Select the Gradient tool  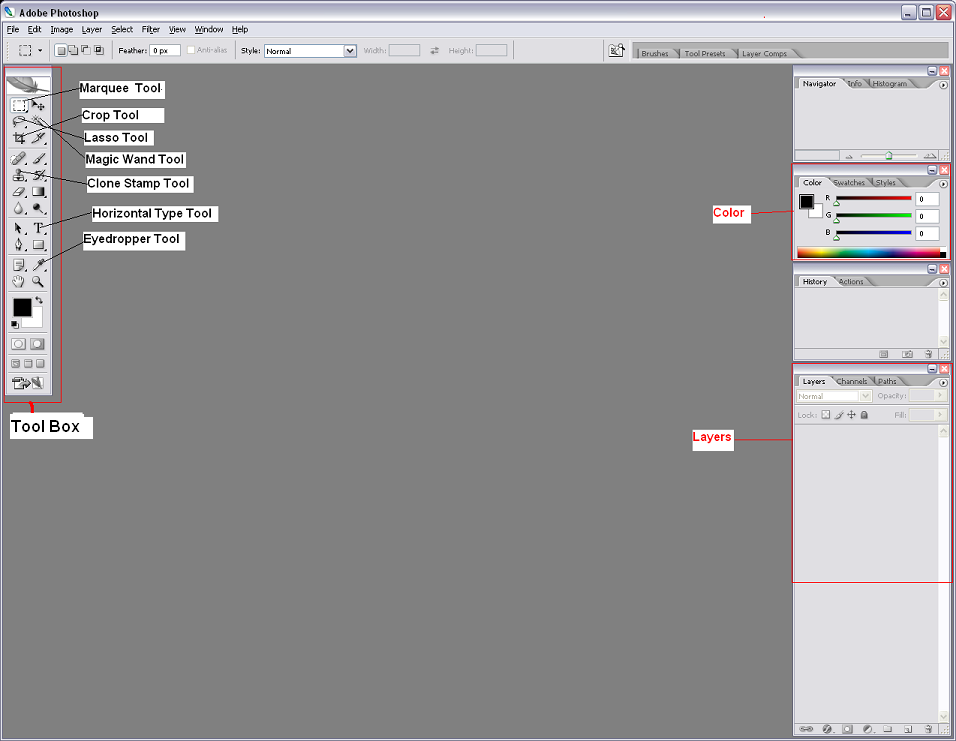38,192
